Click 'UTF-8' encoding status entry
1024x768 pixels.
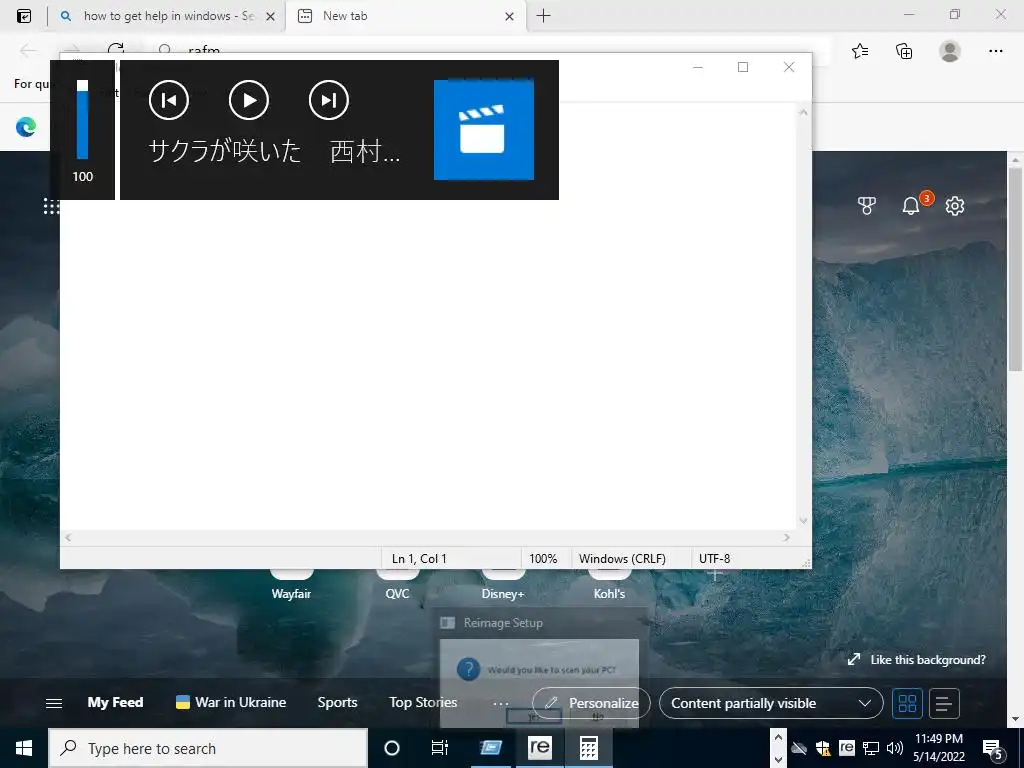714,558
